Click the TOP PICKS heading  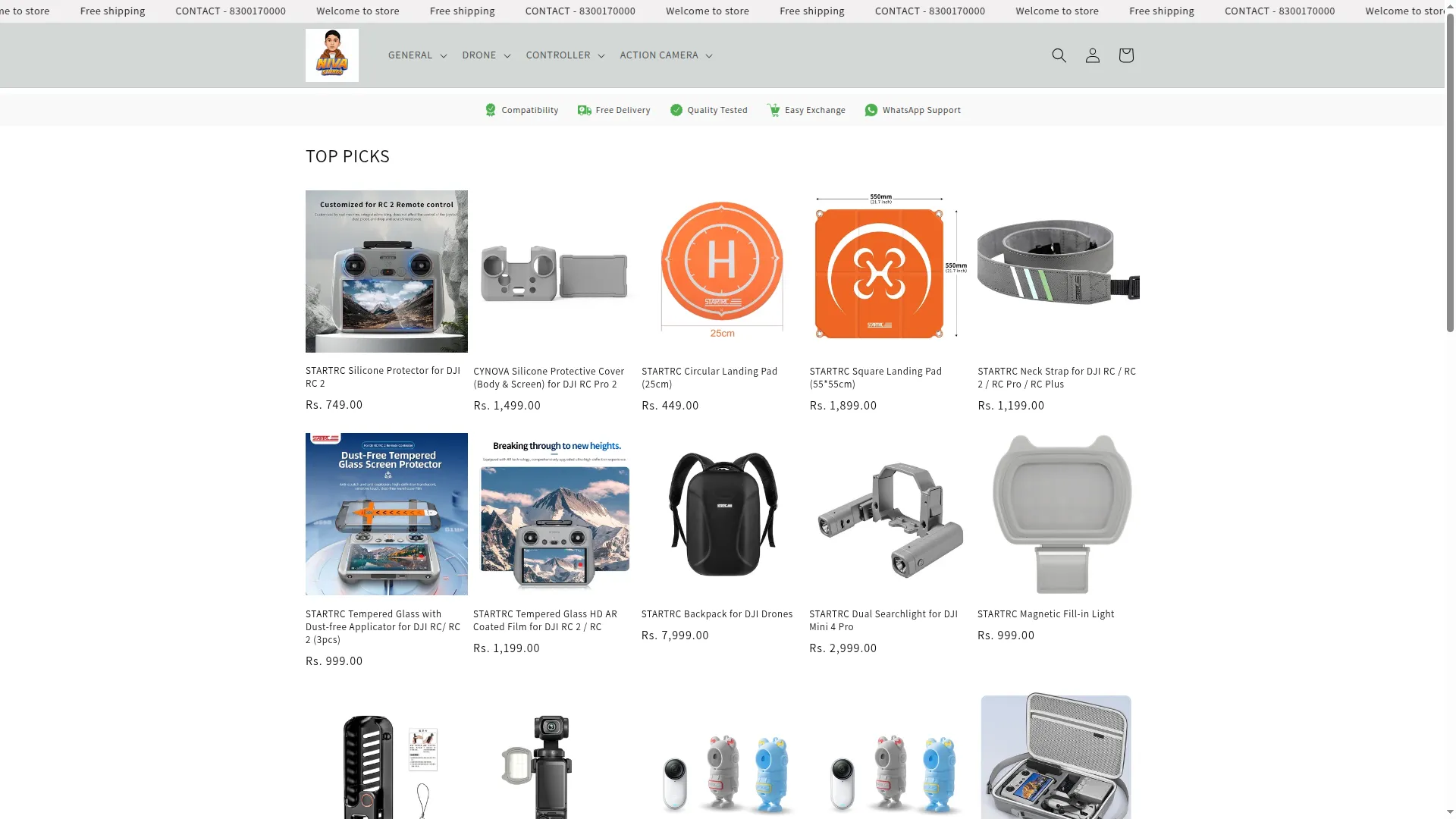click(347, 156)
